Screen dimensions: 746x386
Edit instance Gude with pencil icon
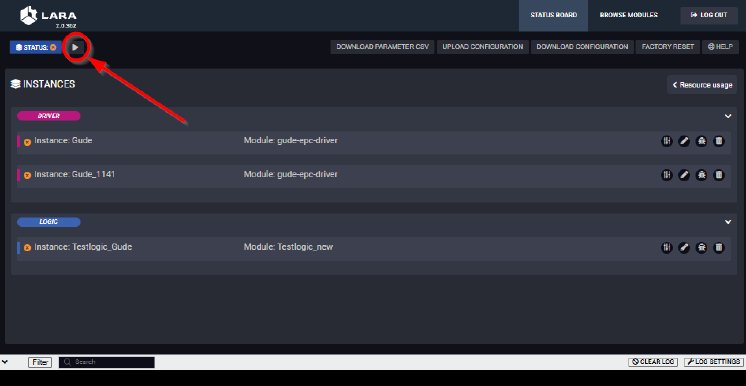pos(684,141)
